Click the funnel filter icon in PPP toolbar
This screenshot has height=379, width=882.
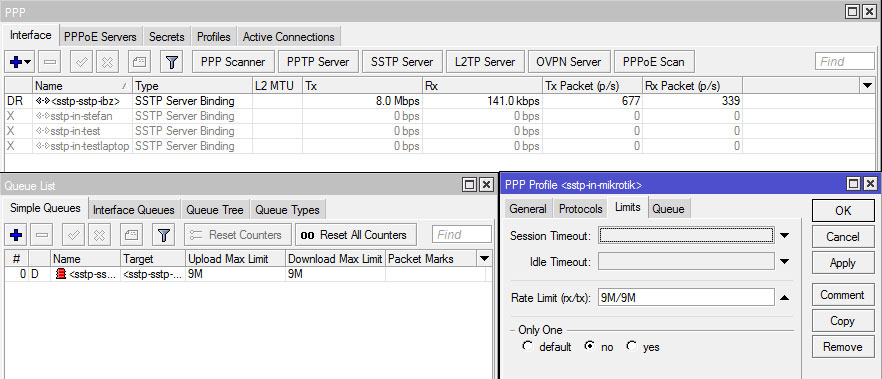[x=172, y=62]
